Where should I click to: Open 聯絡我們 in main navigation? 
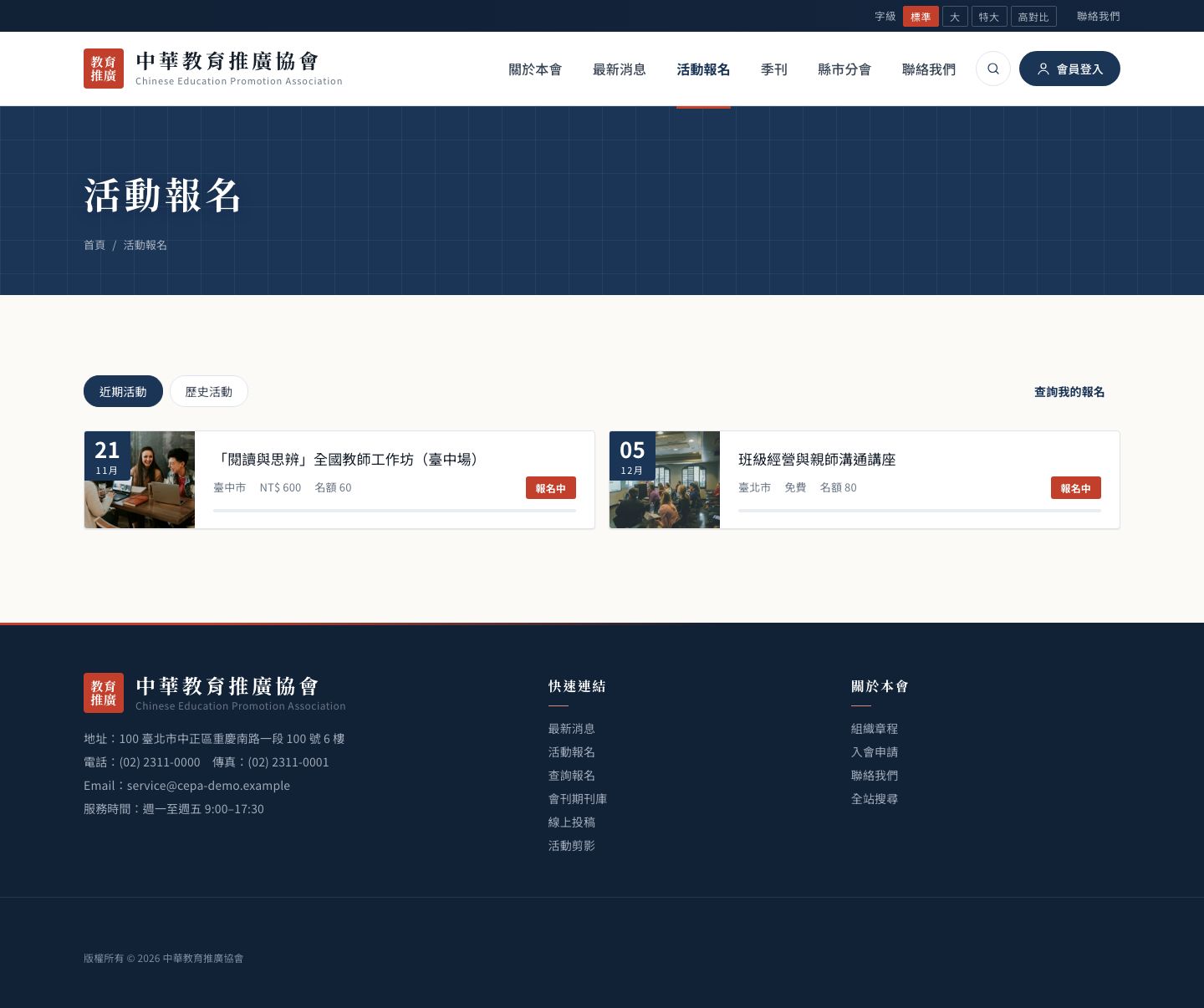(929, 69)
